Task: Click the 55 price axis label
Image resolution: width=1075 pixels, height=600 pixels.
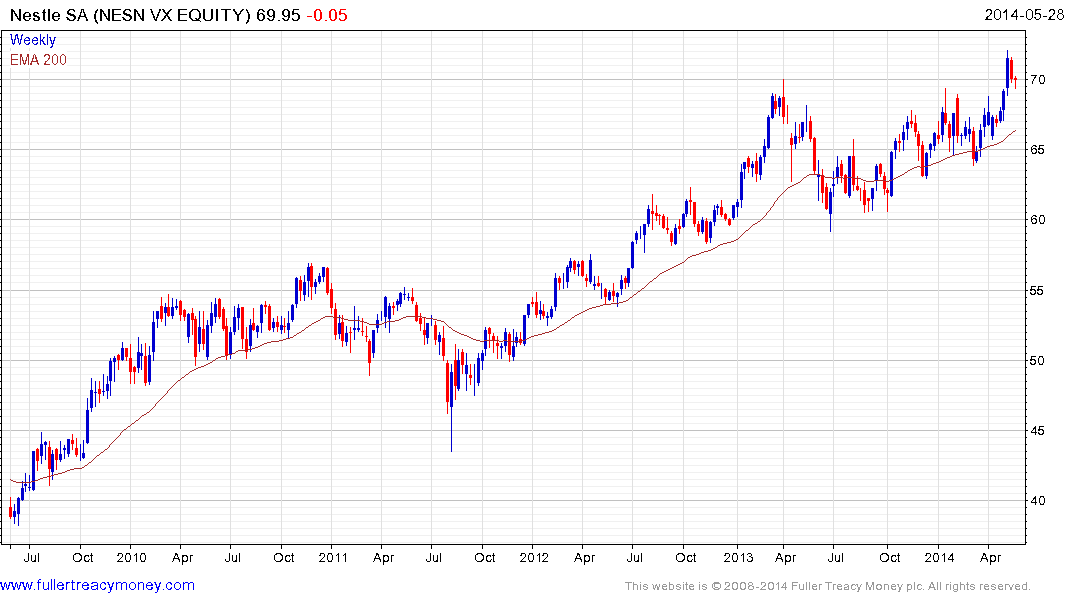Action: coord(1037,291)
